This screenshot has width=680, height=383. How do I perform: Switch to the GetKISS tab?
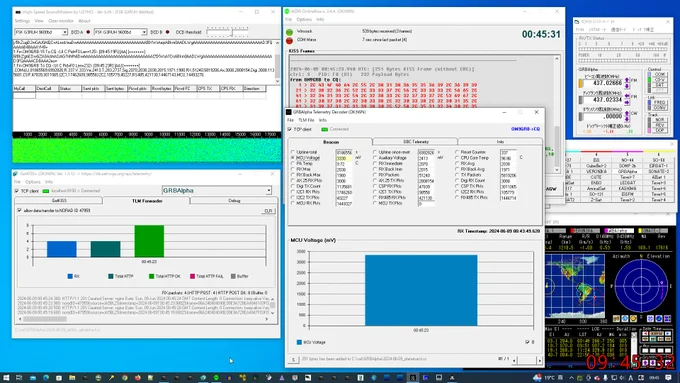[x=59, y=201]
